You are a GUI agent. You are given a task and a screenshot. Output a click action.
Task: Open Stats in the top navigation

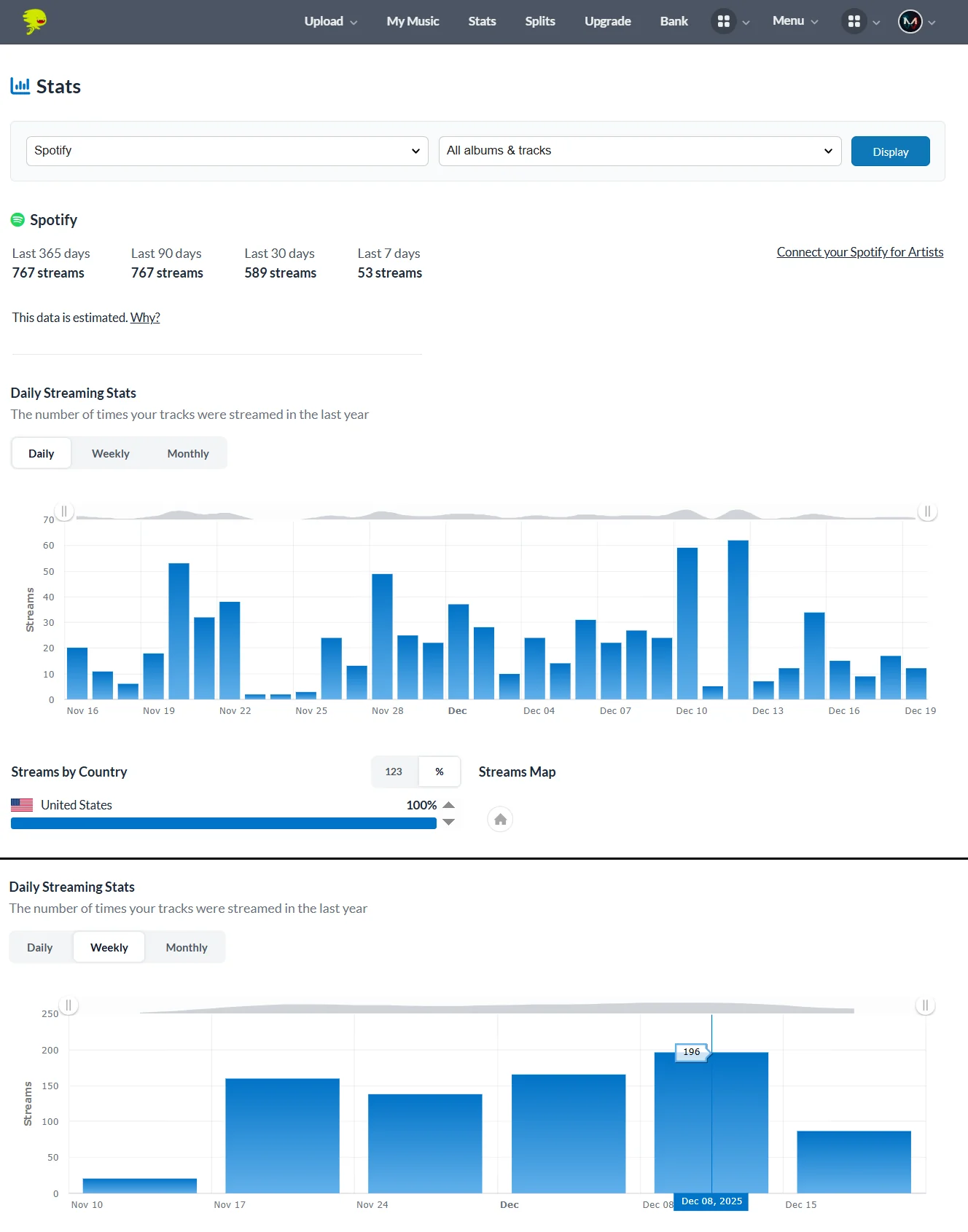coord(482,21)
